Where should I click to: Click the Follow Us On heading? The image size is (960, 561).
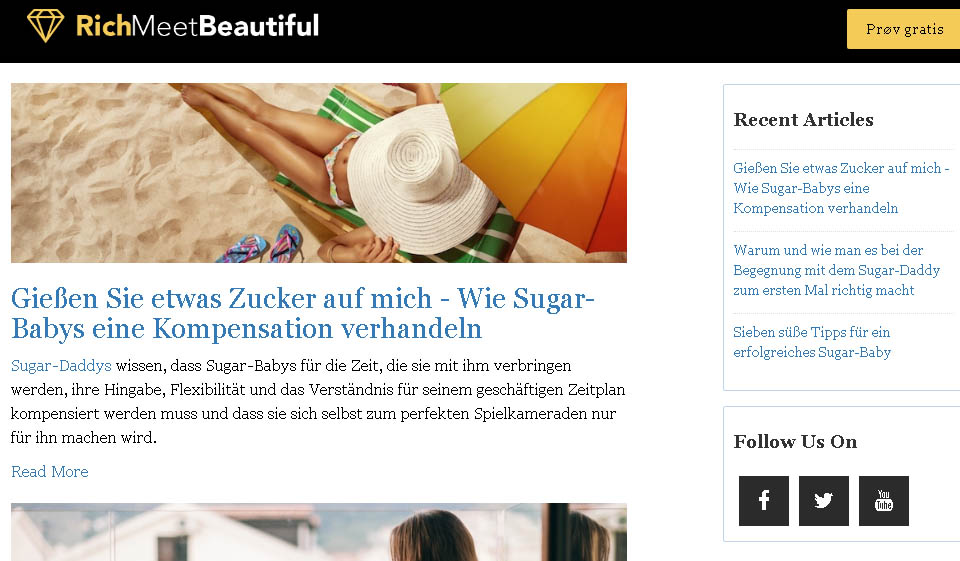pyautogui.click(x=795, y=442)
